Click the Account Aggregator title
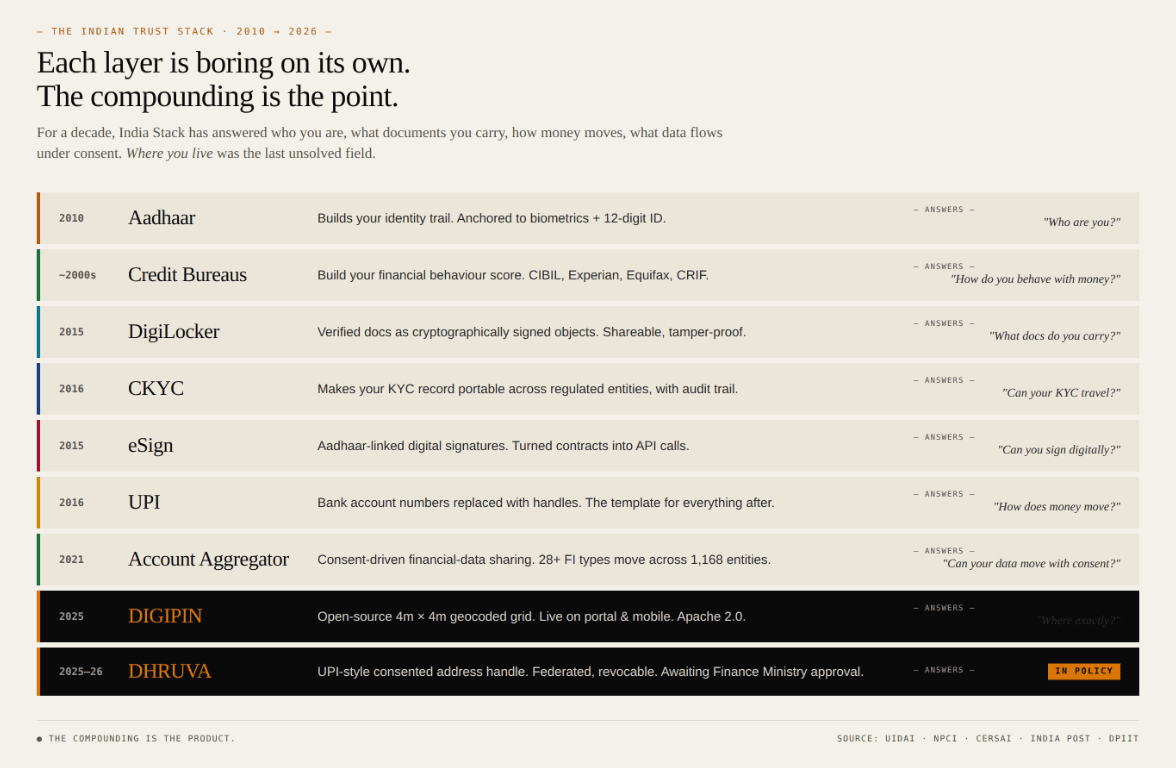This screenshot has height=768, width=1176. pyautogui.click(x=208, y=560)
